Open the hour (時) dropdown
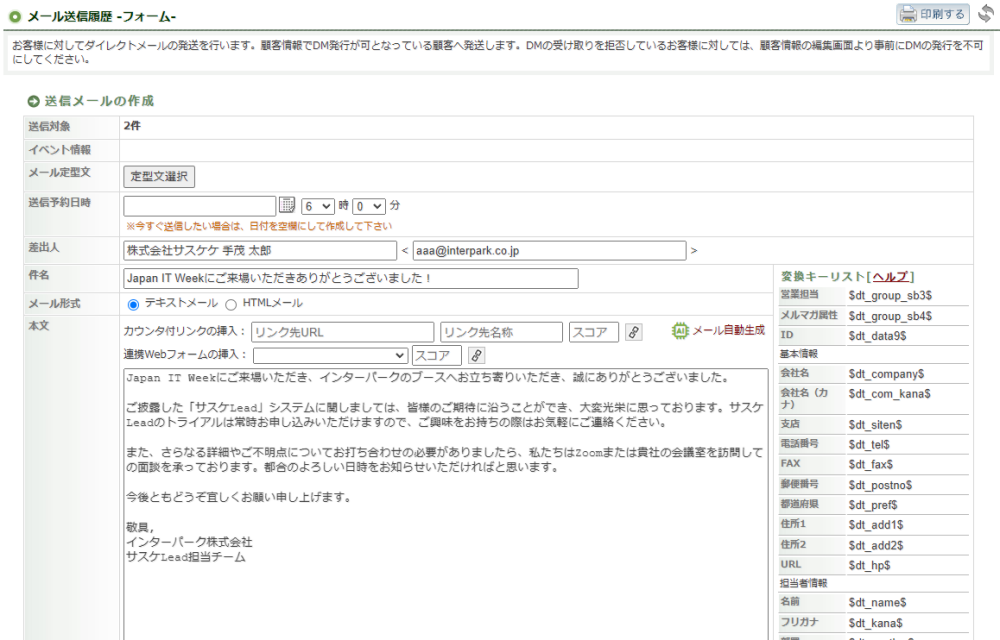The width and height of the screenshot is (1000, 640). (x=318, y=205)
